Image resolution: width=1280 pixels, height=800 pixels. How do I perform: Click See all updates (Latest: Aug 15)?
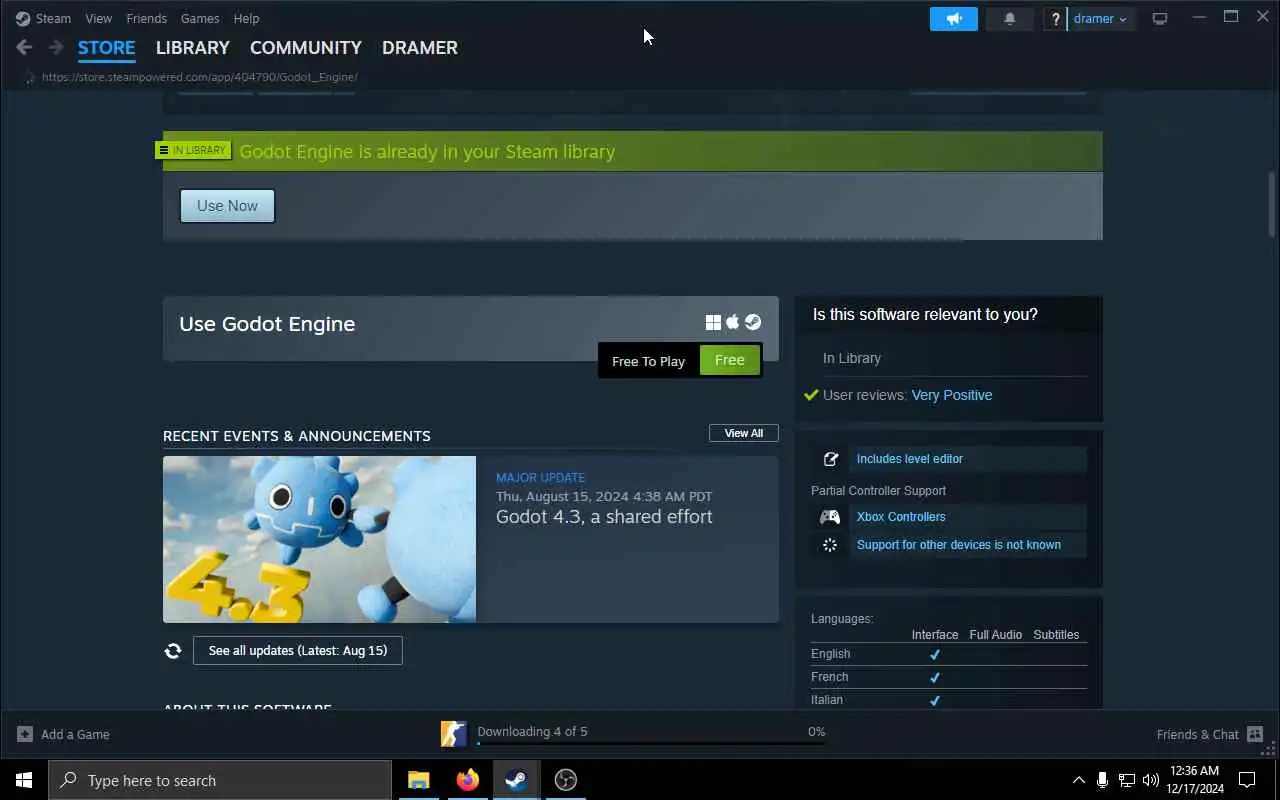tap(298, 651)
